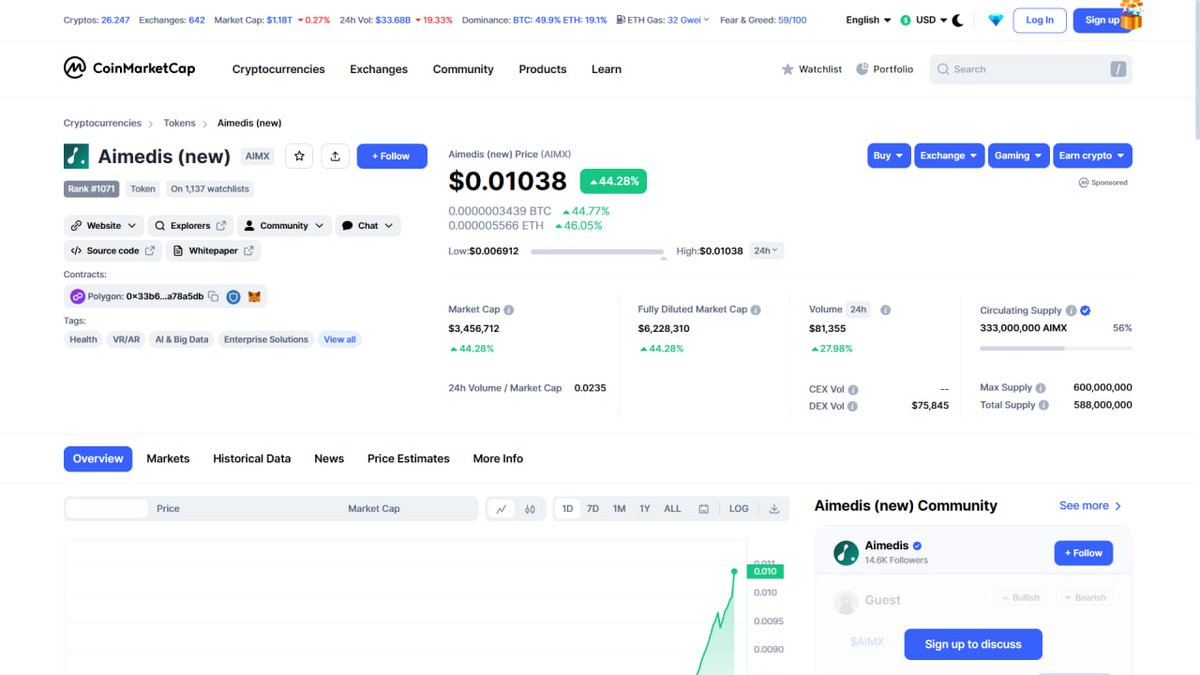Click into the Search field
The width and height of the screenshot is (1200, 675).
[1031, 69]
